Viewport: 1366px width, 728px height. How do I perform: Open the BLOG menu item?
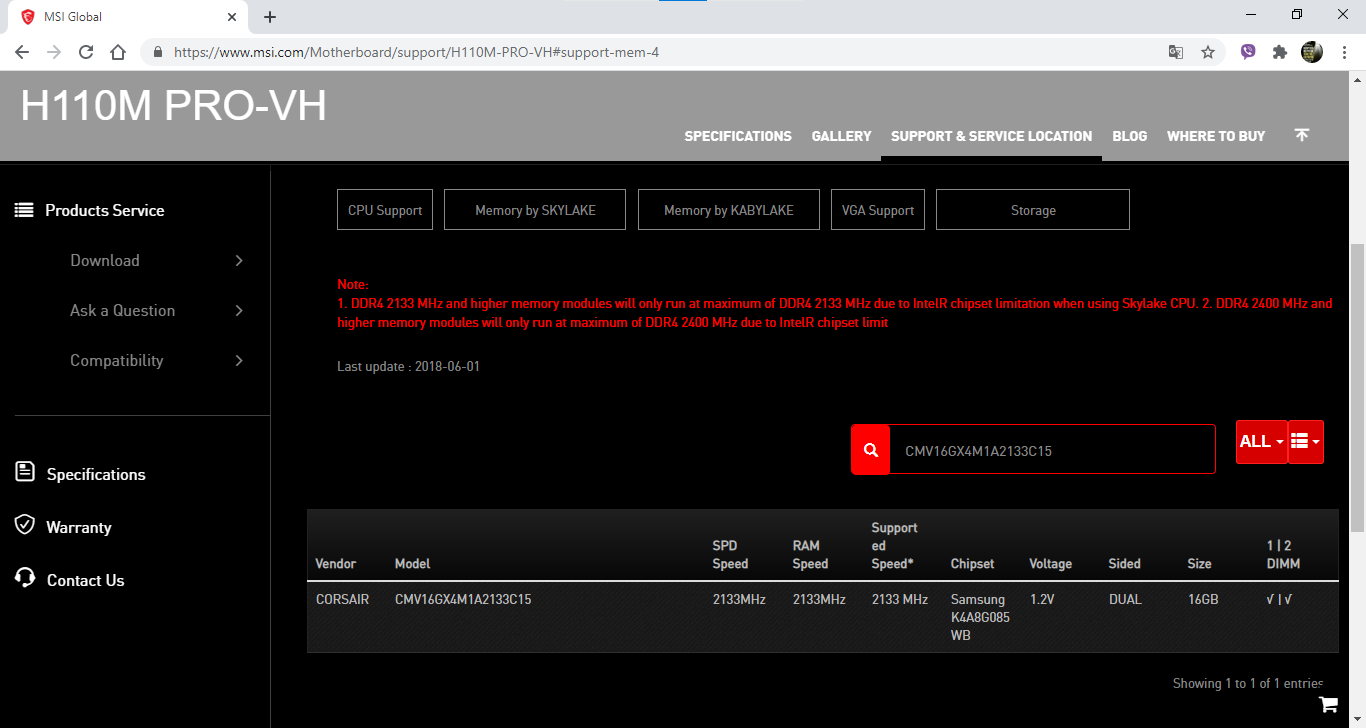point(1130,136)
